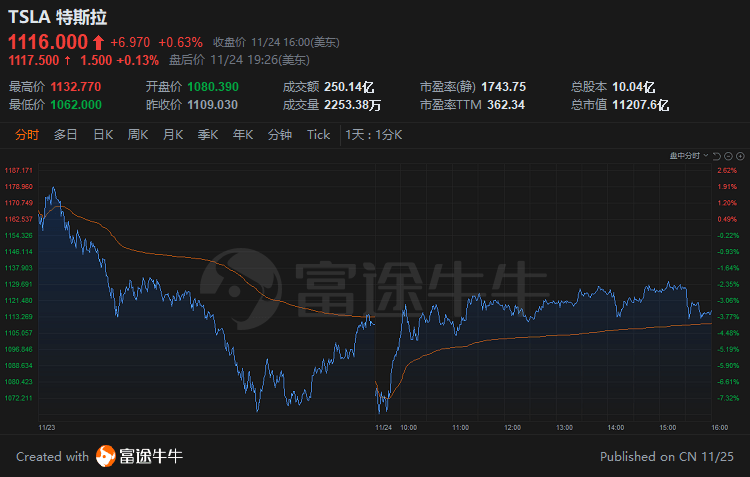This screenshot has height=477, width=750.
Task: Click the volume value 2253.38万
Action: click(x=353, y=105)
